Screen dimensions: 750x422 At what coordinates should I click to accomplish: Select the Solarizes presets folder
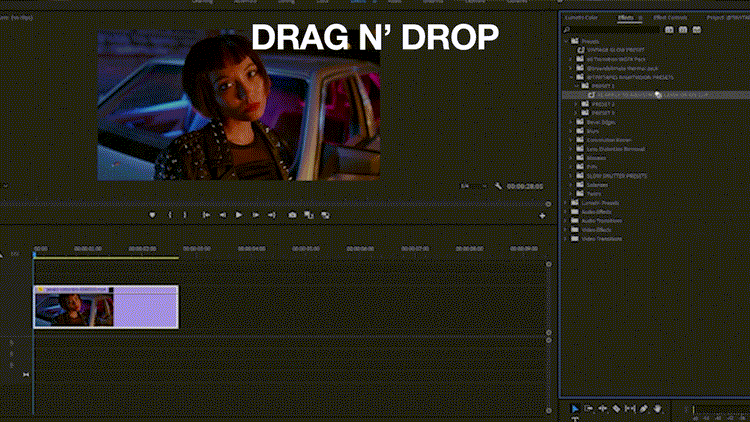point(597,185)
